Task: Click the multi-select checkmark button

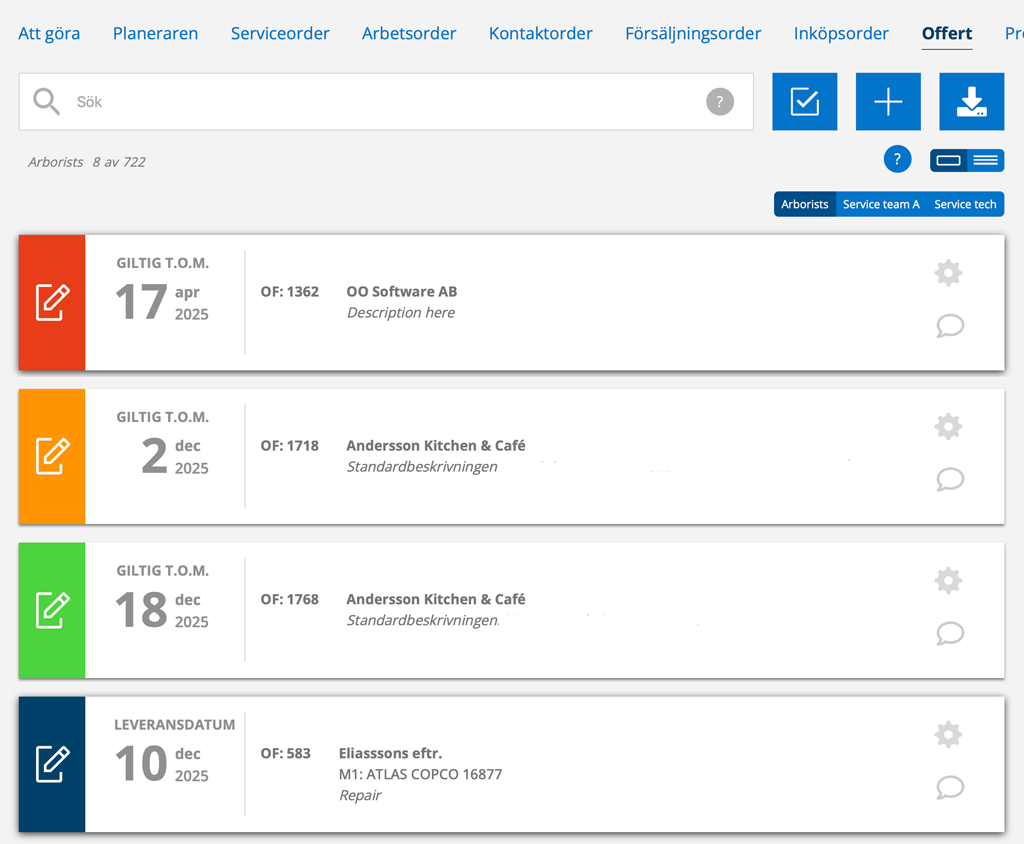Action: point(804,102)
